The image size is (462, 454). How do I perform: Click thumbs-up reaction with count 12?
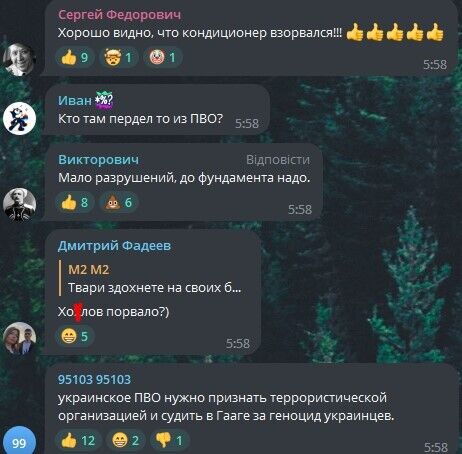click(x=78, y=441)
